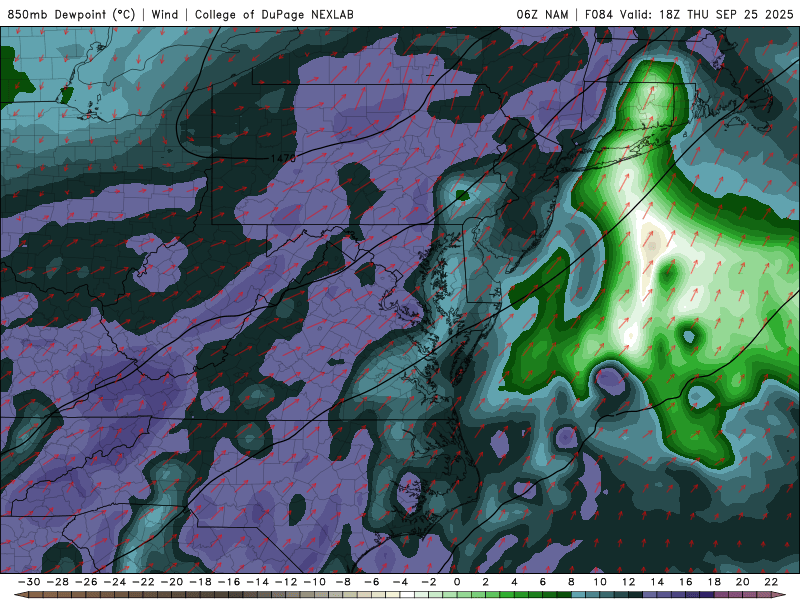Click the '12' colorbar scale label
Screen dimensions: 800x600
(x=629, y=582)
